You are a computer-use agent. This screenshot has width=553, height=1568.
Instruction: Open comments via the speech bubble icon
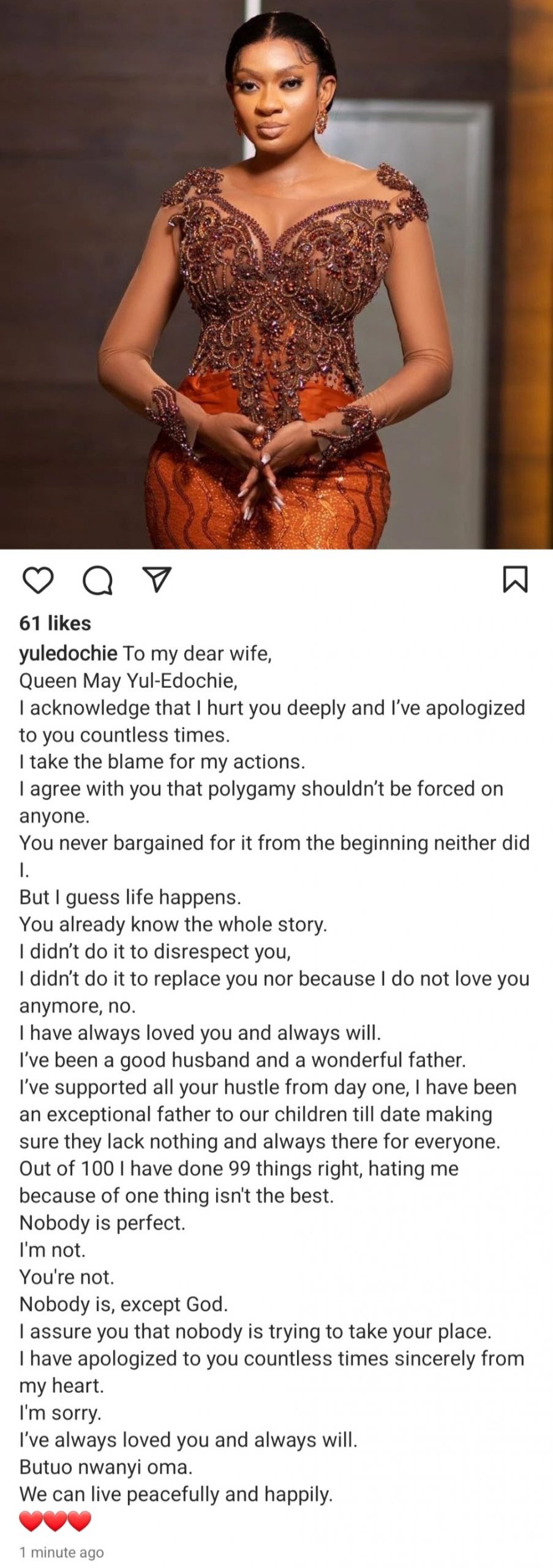(97, 579)
